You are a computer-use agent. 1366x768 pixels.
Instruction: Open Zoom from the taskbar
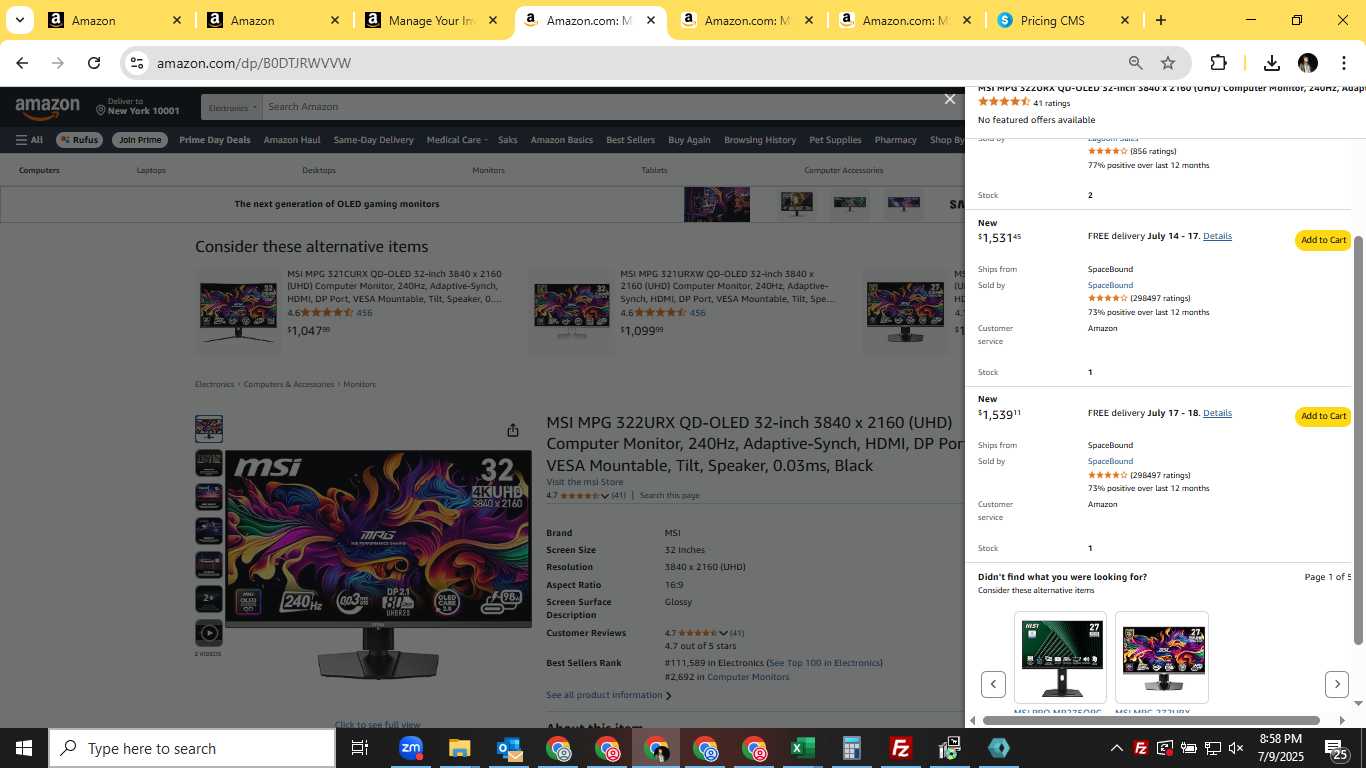tap(410, 748)
